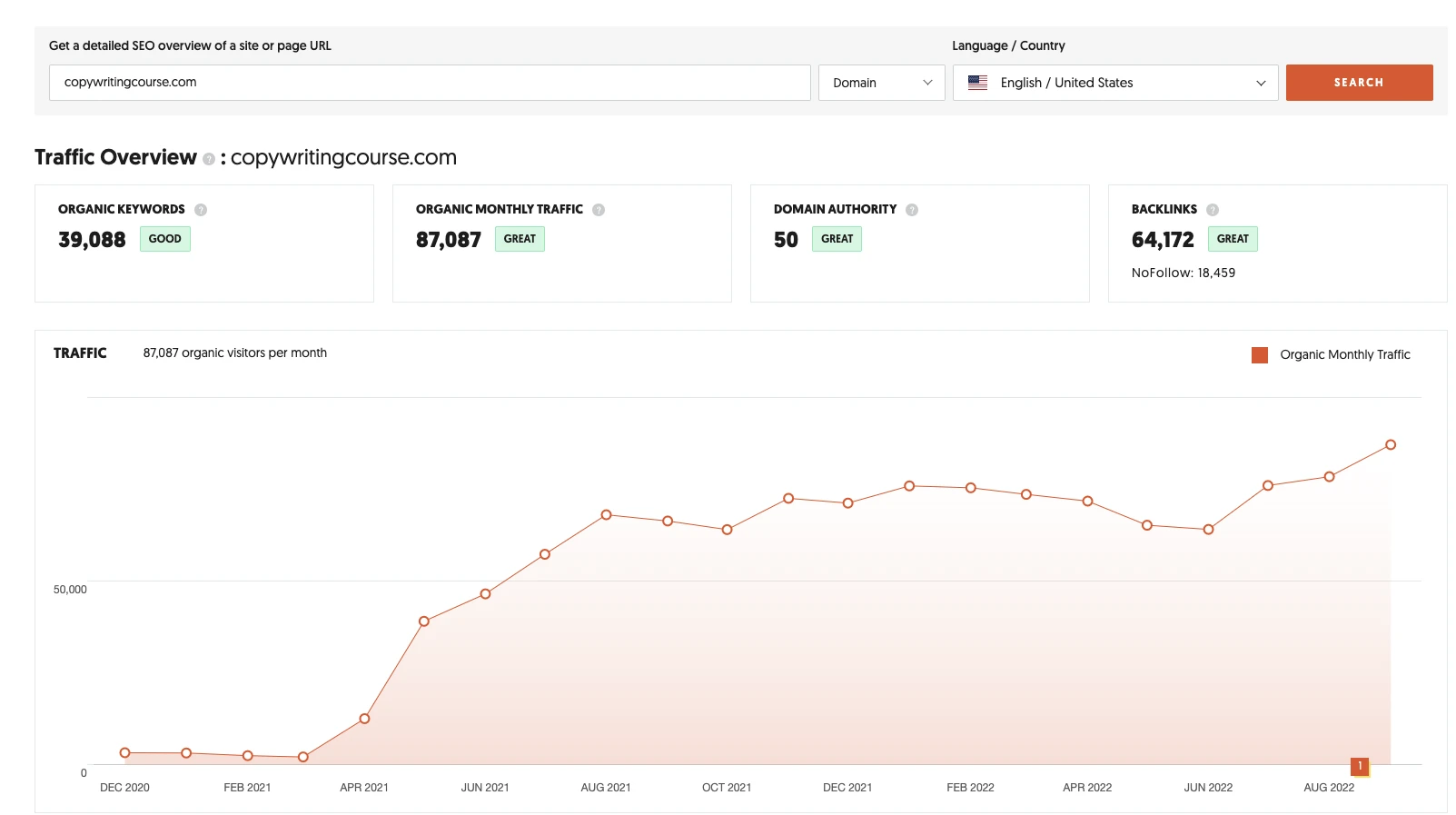Click the GREAT badge under Backlinks
The image size is (1456, 815).
point(1233,239)
